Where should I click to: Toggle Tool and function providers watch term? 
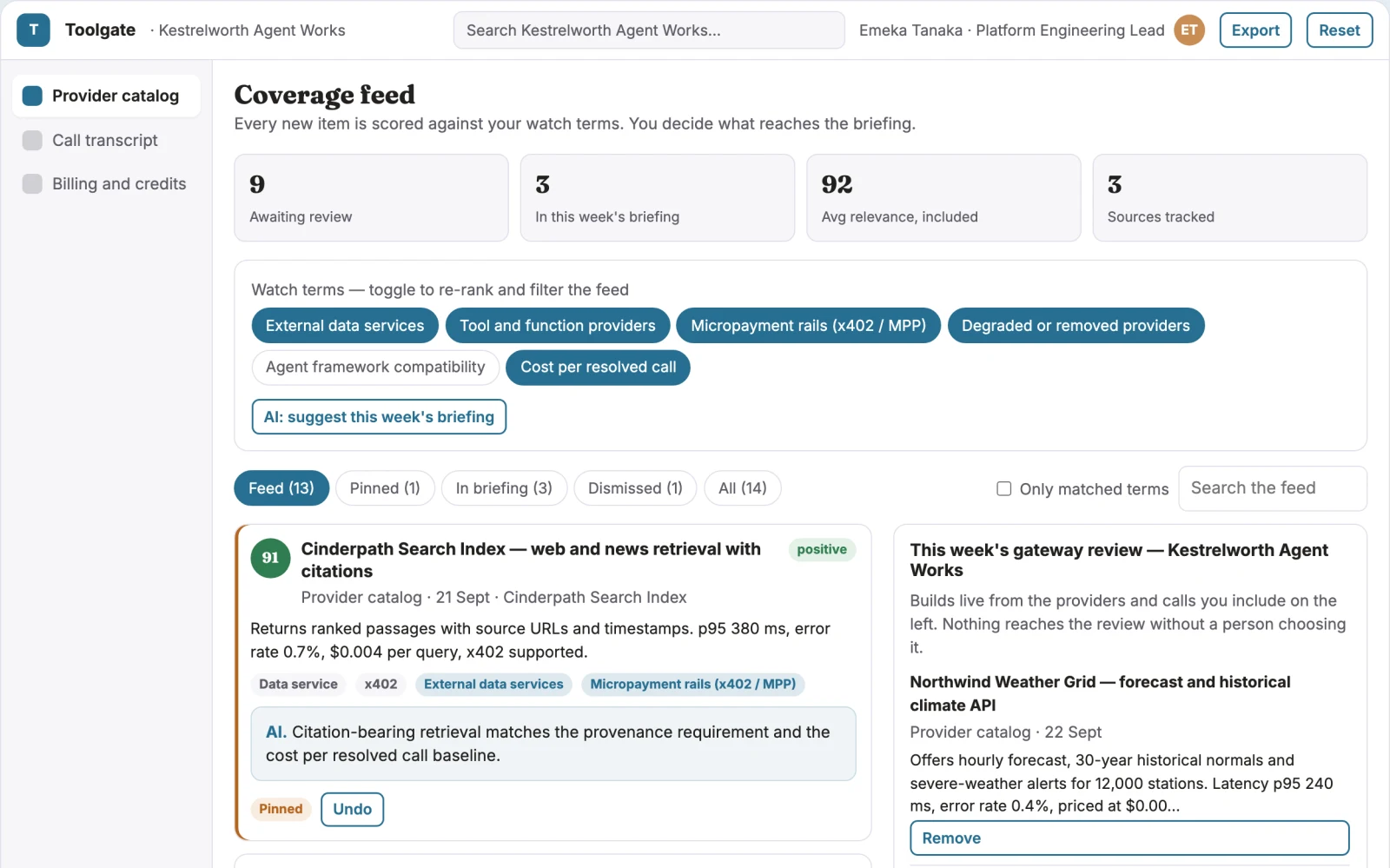[x=558, y=326]
